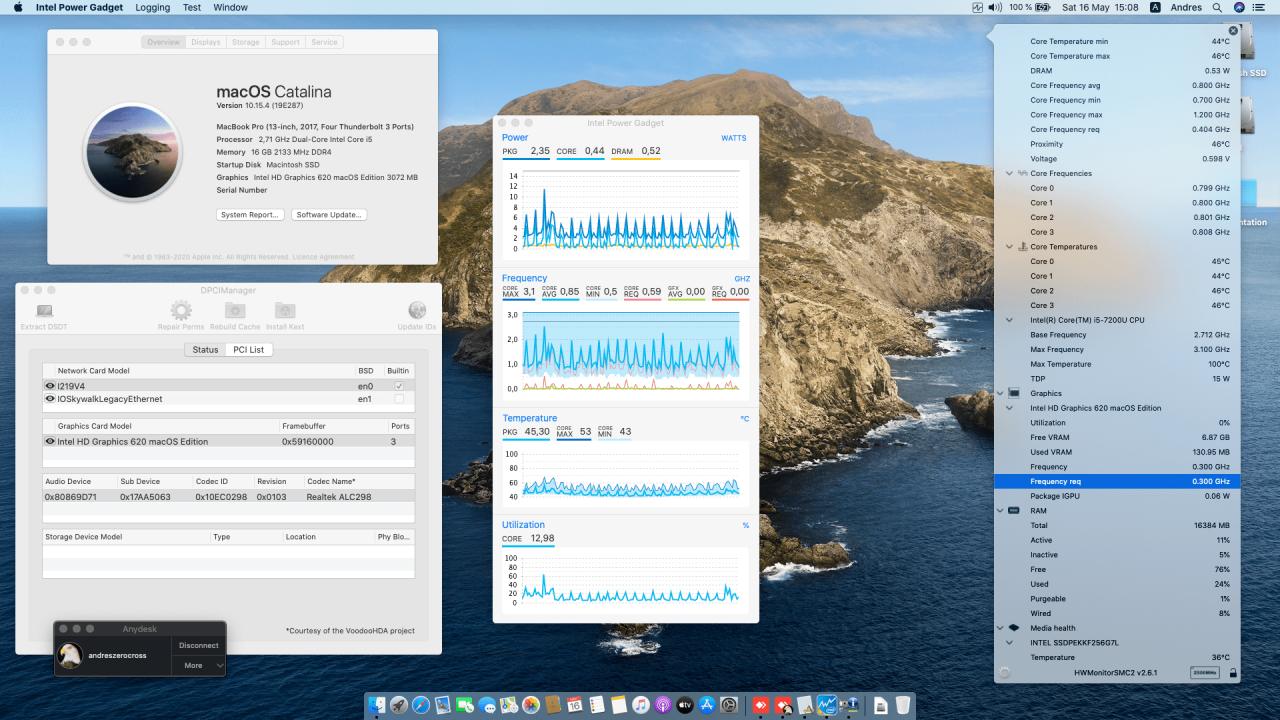Image resolution: width=1280 pixels, height=720 pixels.
Task: Click Disconnect in the Anydesk window
Action: coord(199,645)
